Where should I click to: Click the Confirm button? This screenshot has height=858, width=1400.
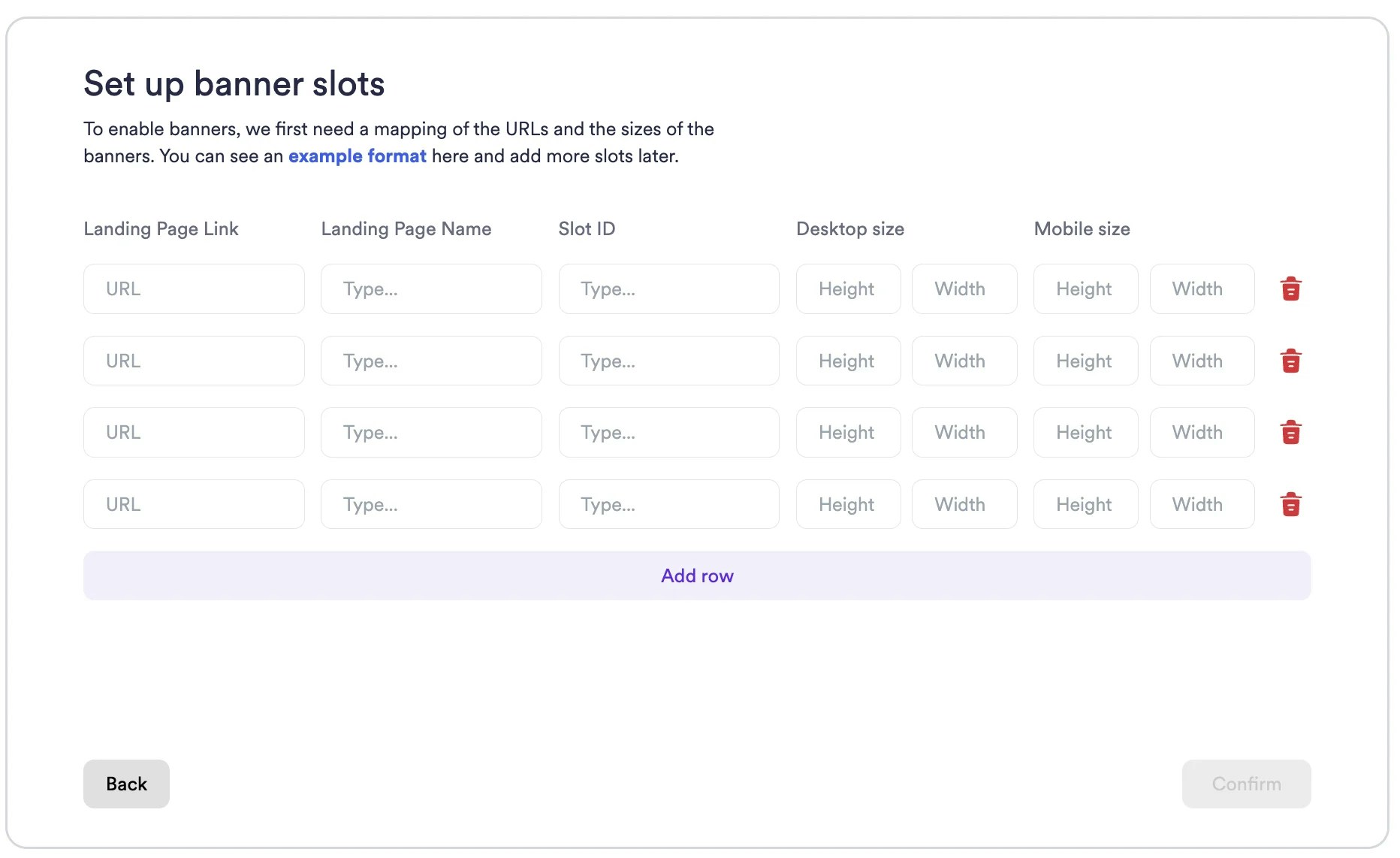[1246, 784]
